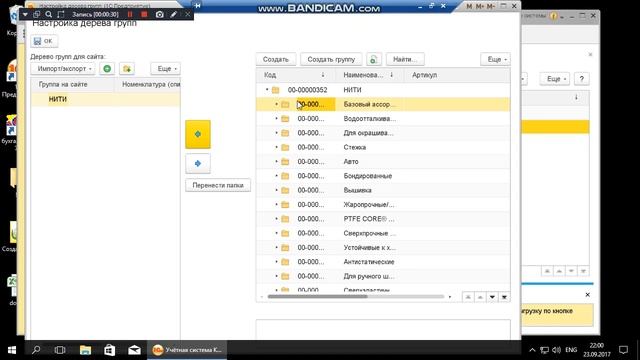Click the Группа на сайте column header
This screenshot has width=640, height=360.
73,84
